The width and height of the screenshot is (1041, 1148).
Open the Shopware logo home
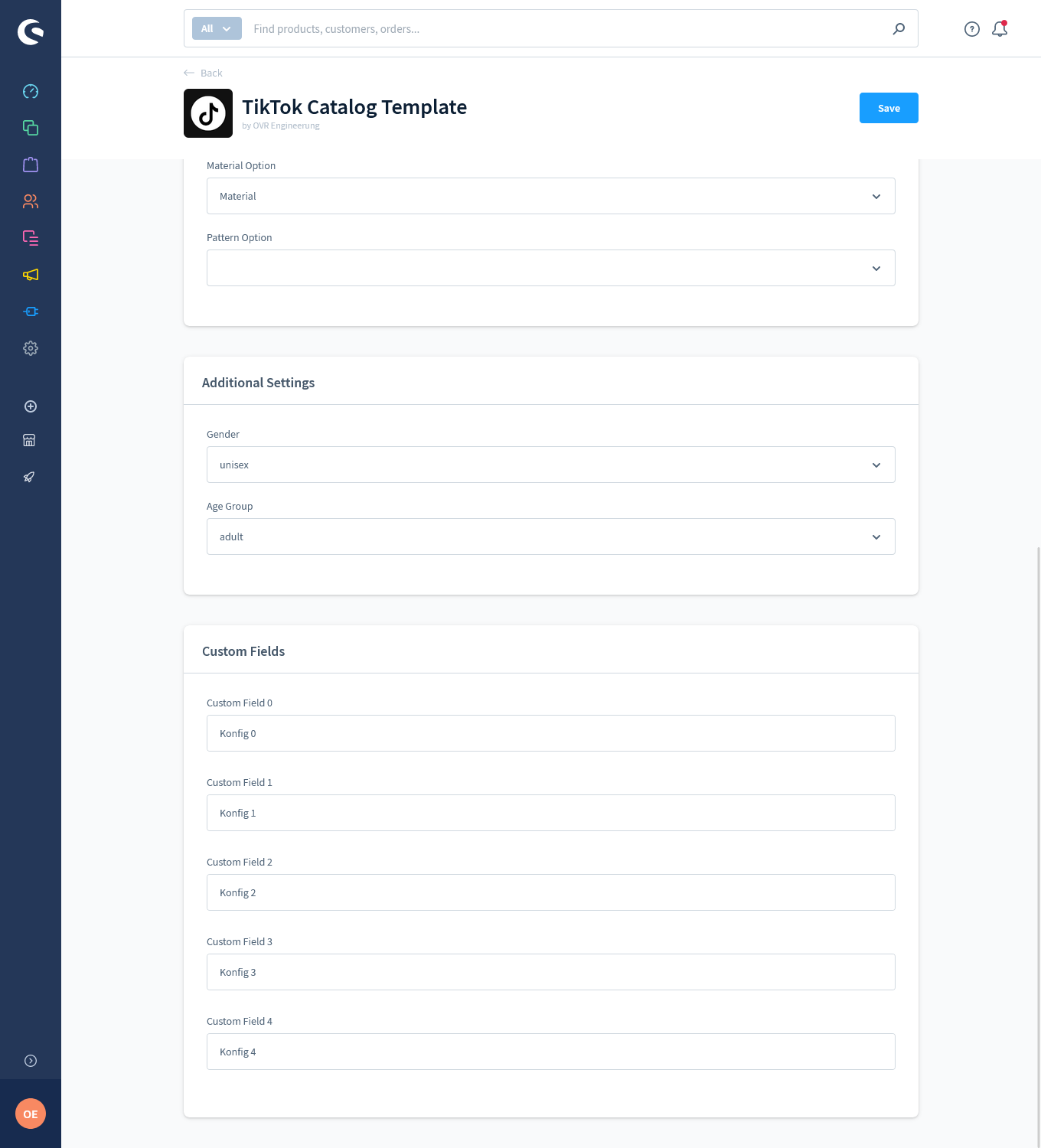click(x=31, y=32)
